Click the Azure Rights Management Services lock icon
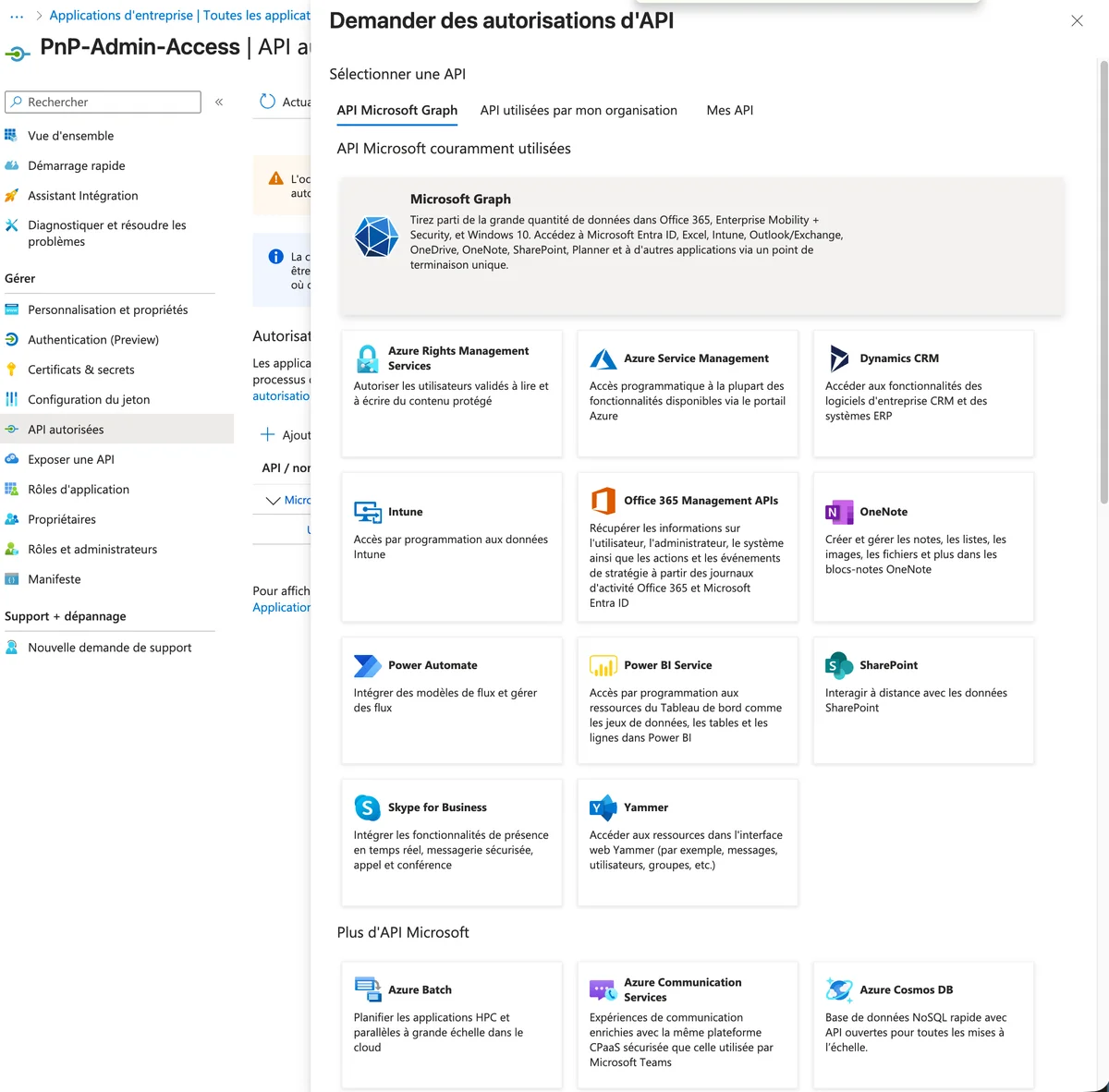The image size is (1109, 1092). tap(368, 358)
